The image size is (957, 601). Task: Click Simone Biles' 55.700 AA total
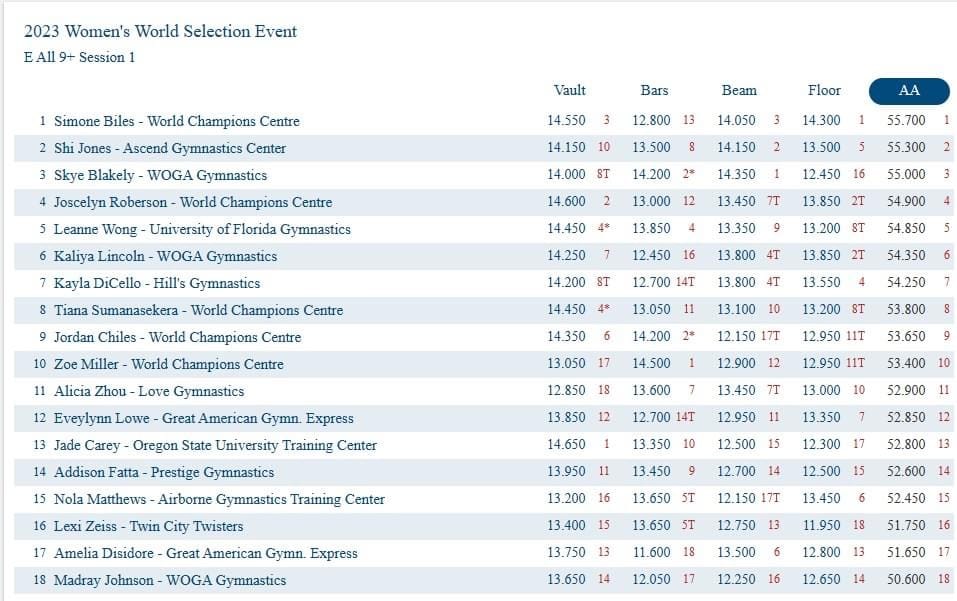click(x=906, y=121)
